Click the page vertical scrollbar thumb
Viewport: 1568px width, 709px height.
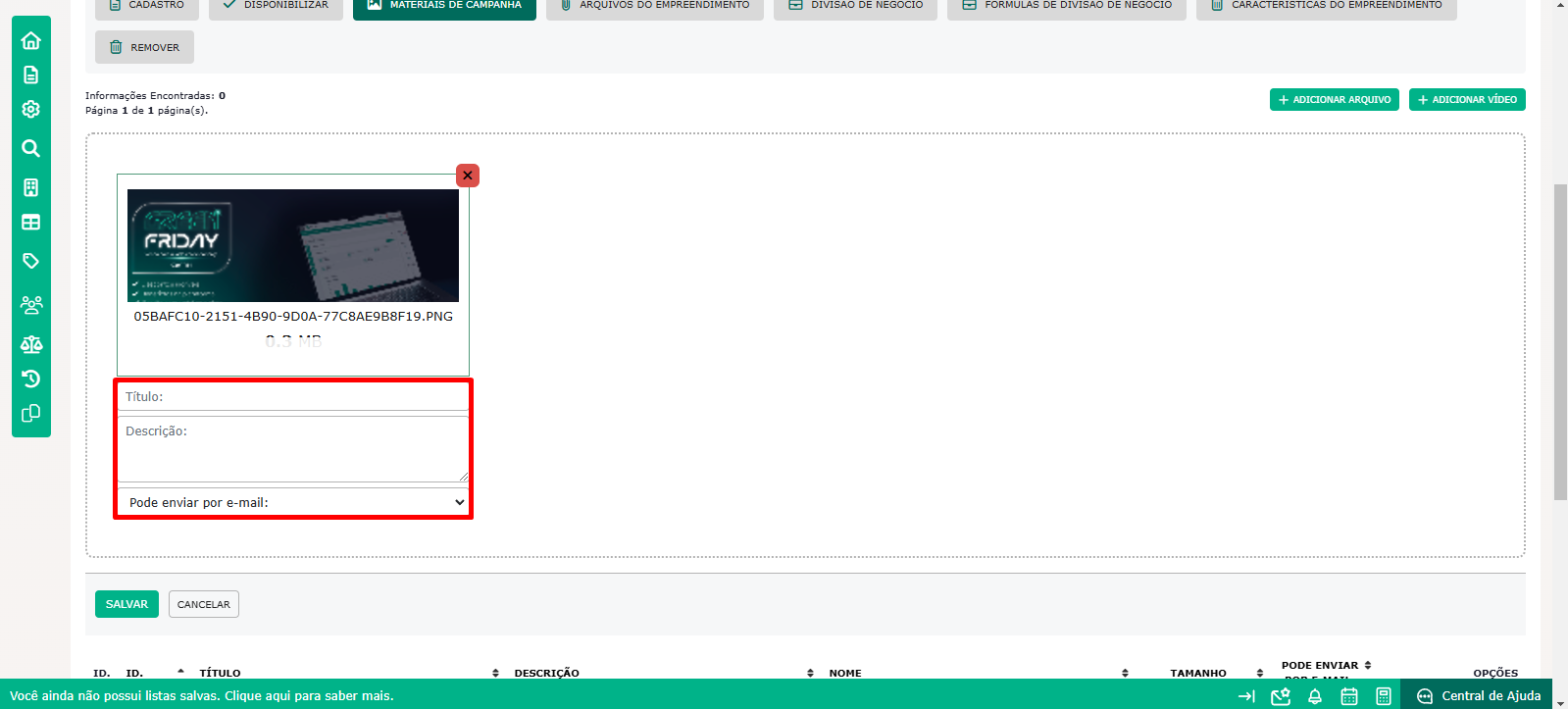1560,341
